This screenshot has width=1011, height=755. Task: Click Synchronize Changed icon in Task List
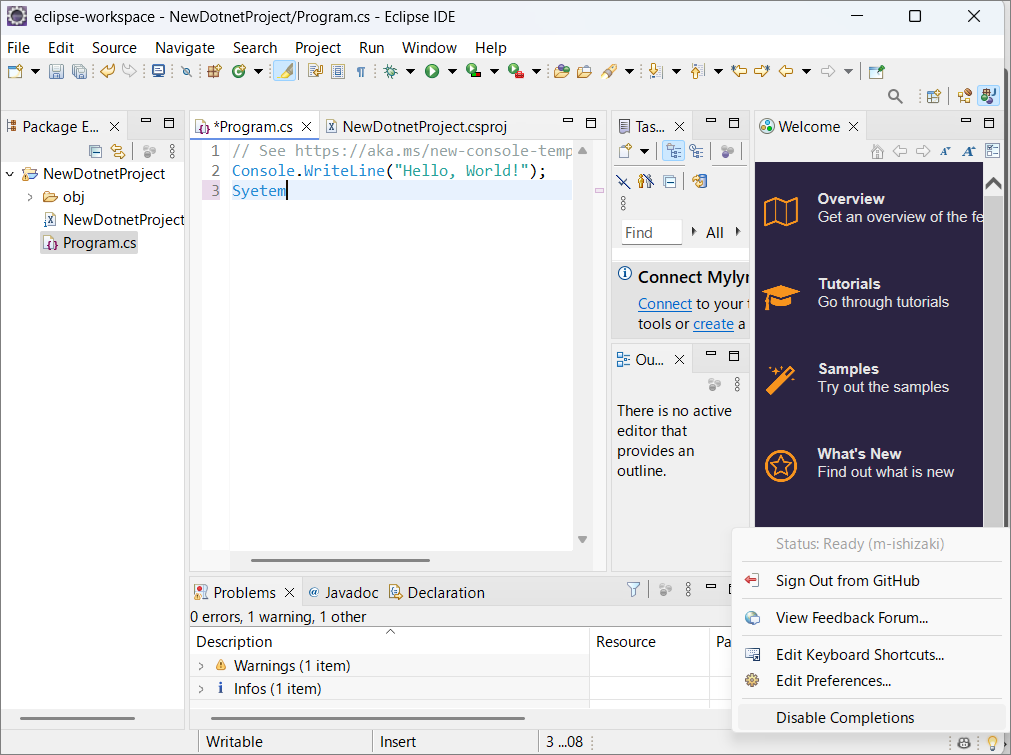tap(700, 181)
